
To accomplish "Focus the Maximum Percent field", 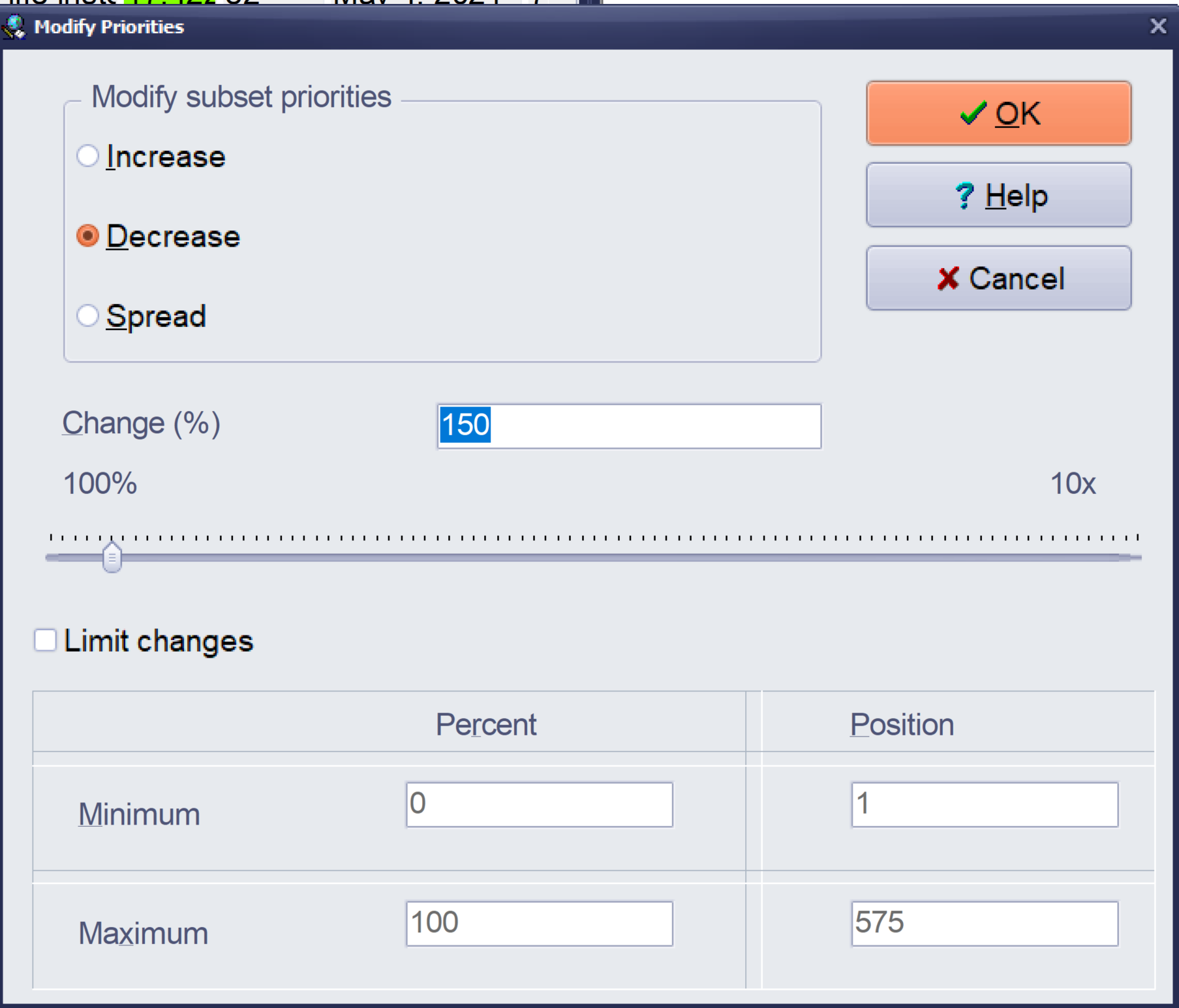I will point(539,923).
